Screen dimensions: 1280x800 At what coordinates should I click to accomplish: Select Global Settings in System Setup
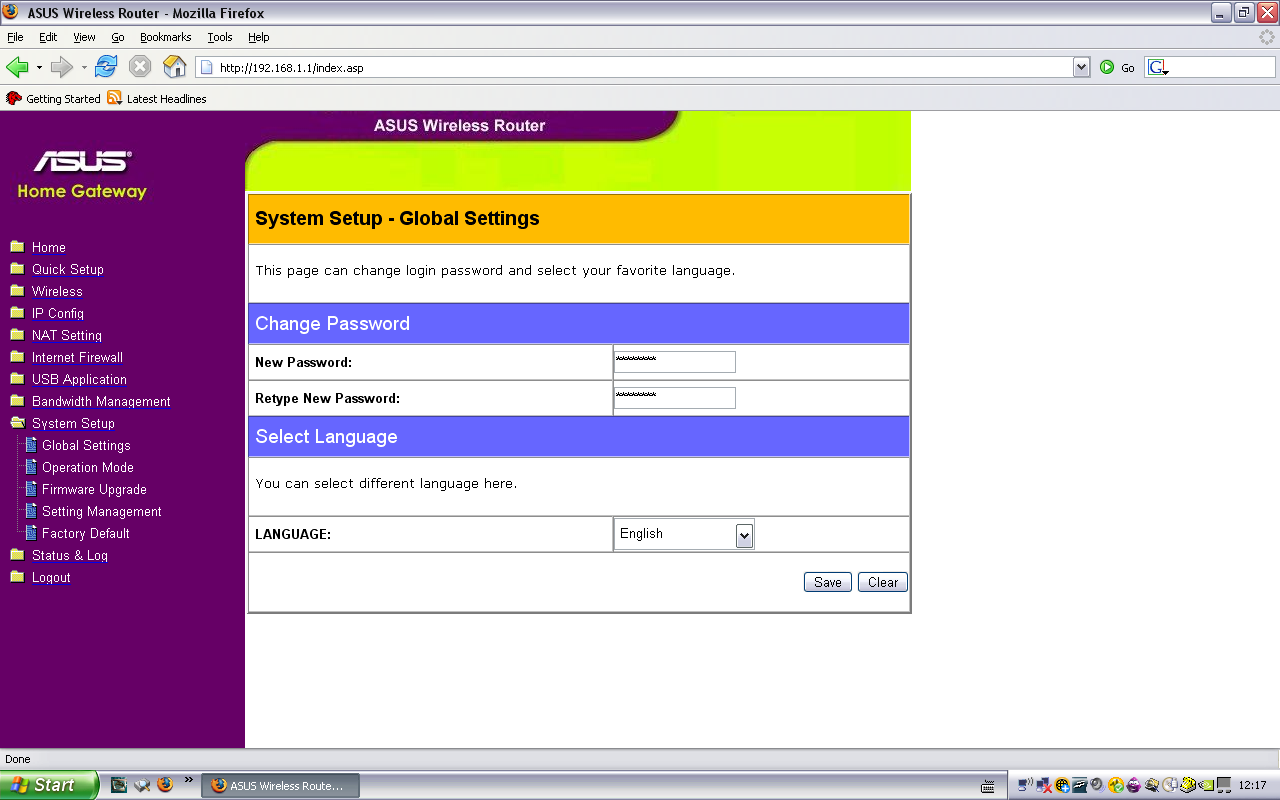[x=86, y=445]
